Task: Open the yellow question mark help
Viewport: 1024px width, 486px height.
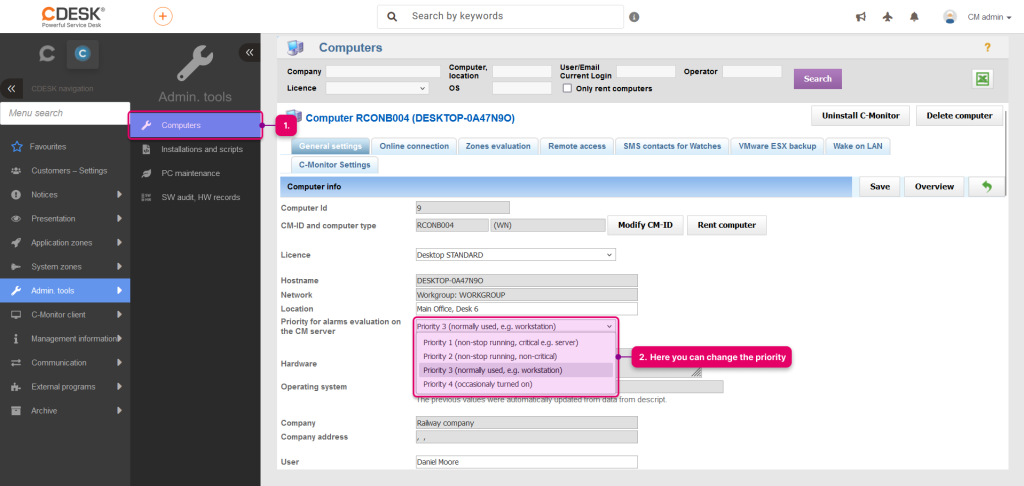Action: [x=987, y=48]
